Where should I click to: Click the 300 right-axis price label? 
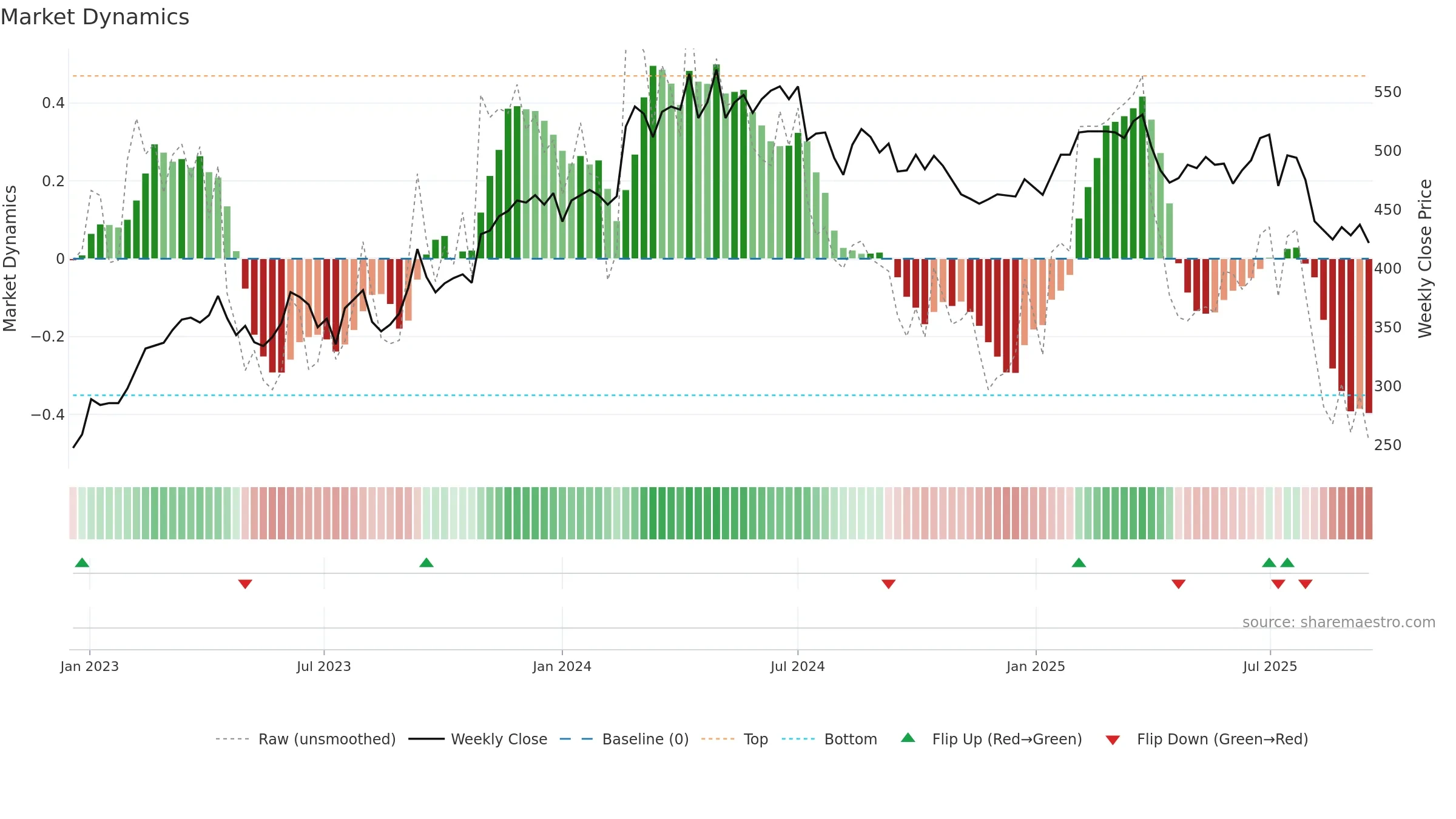click(x=1388, y=386)
